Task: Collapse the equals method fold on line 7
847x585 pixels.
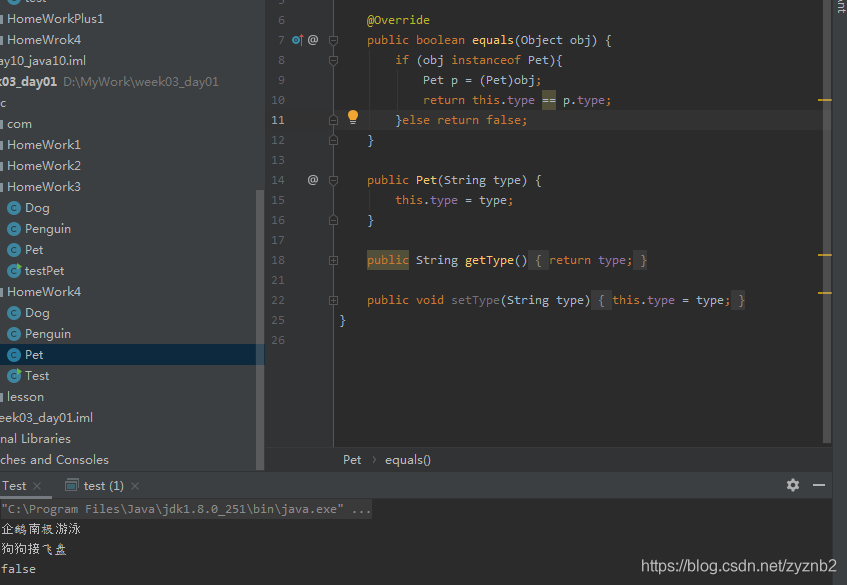Action: tap(333, 40)
